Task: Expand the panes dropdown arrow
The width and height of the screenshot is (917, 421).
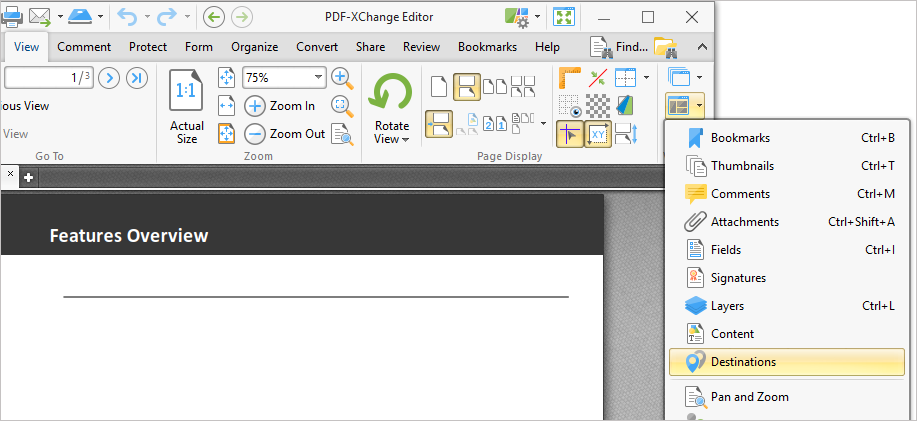Action: point(699,105)
